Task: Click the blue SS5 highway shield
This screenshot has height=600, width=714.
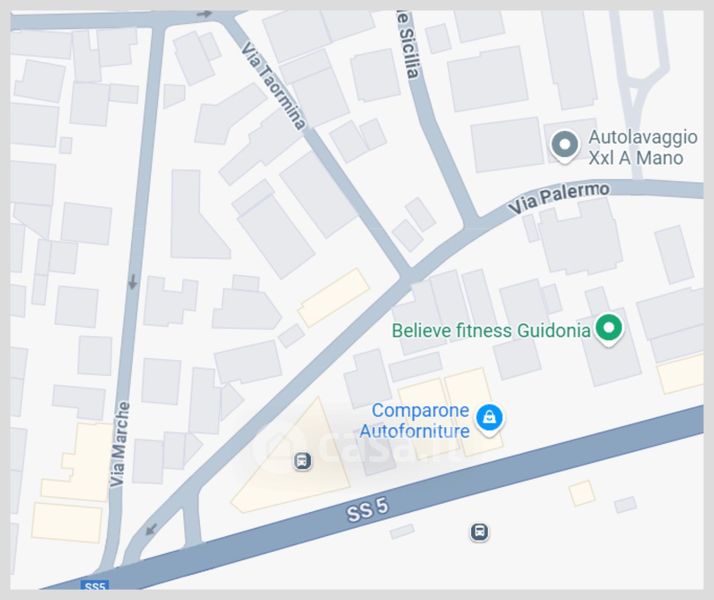Action: point(95,585)
